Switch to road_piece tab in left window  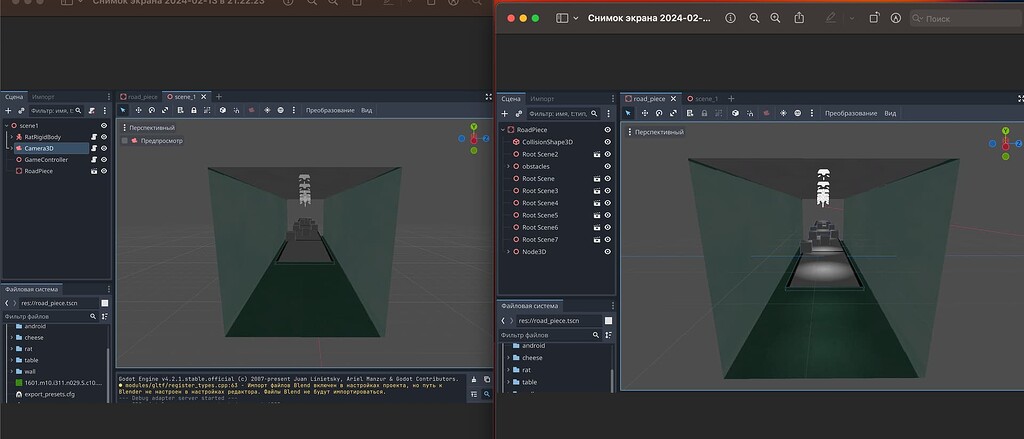click(138, 97)
